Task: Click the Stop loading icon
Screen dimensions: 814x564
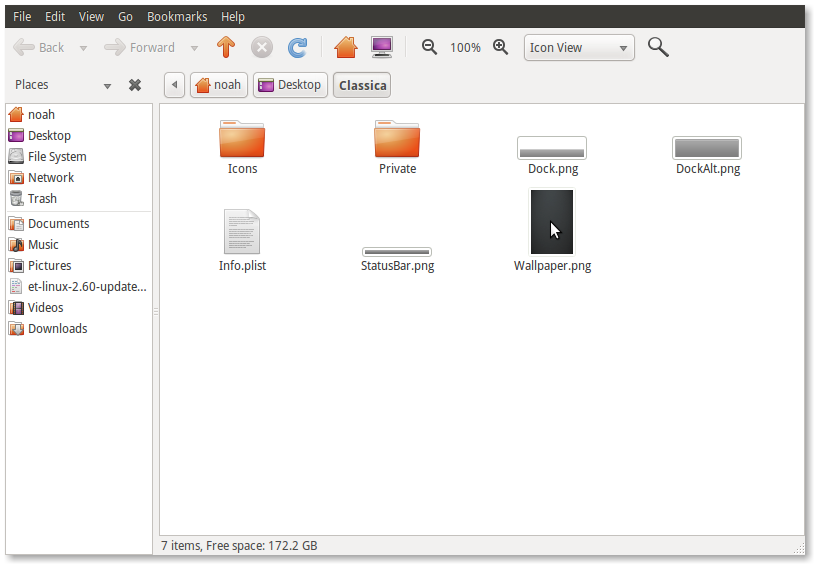Action: pyautogui.click(x=262, y=47)
